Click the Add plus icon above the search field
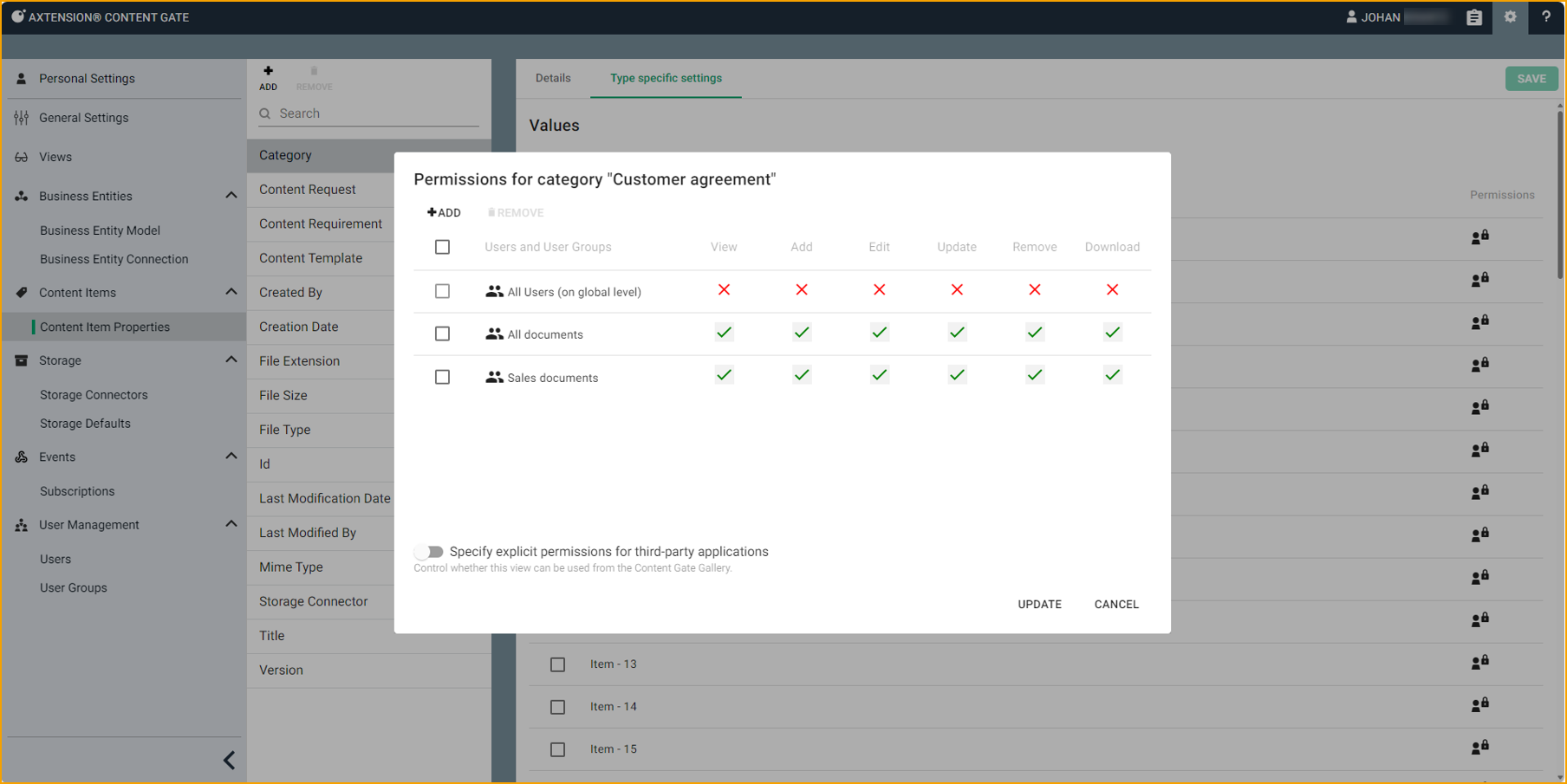The image size is (1567, 784). tap(268, 72)
